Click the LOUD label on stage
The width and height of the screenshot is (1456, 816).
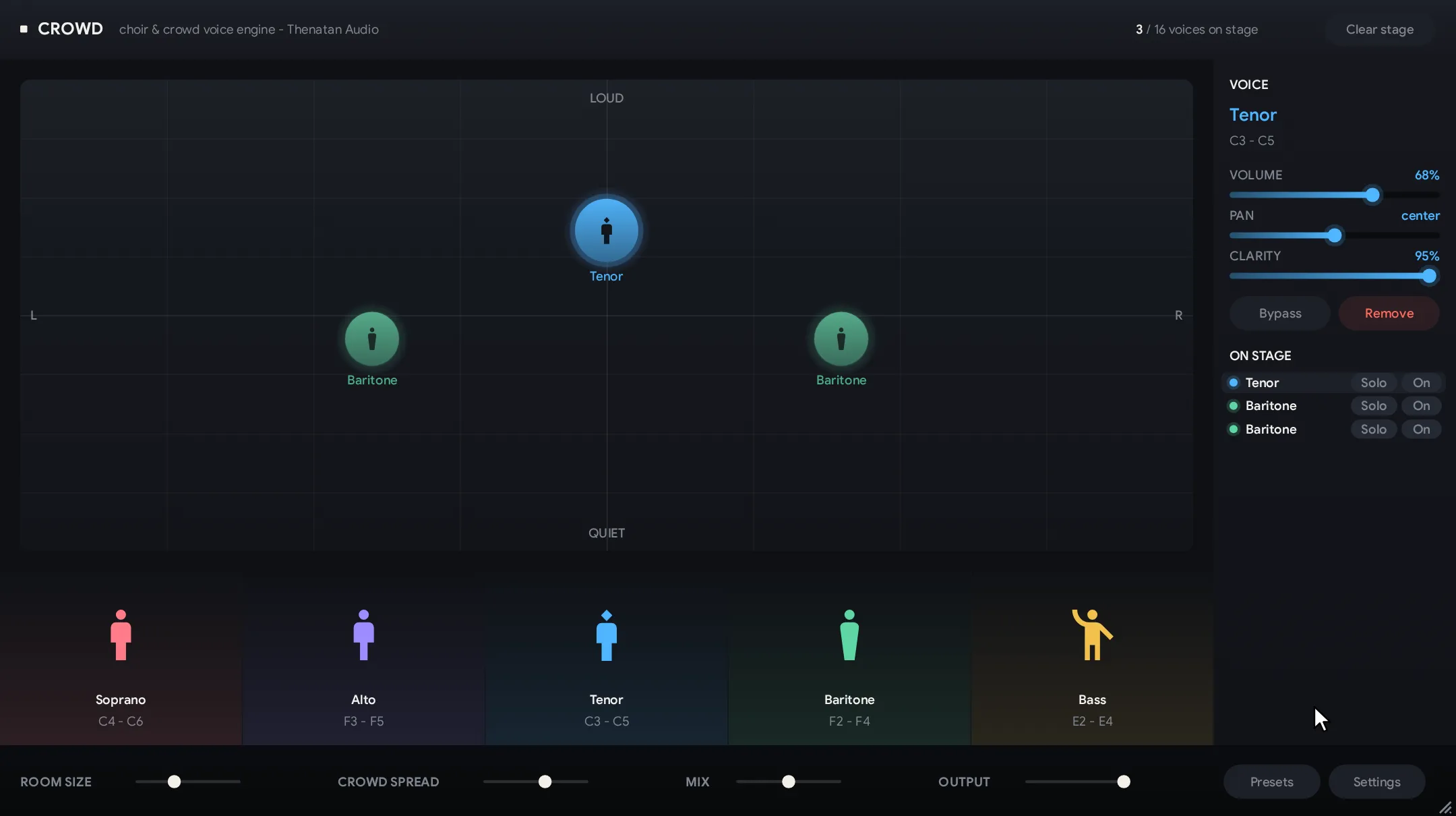coord(606,98)
